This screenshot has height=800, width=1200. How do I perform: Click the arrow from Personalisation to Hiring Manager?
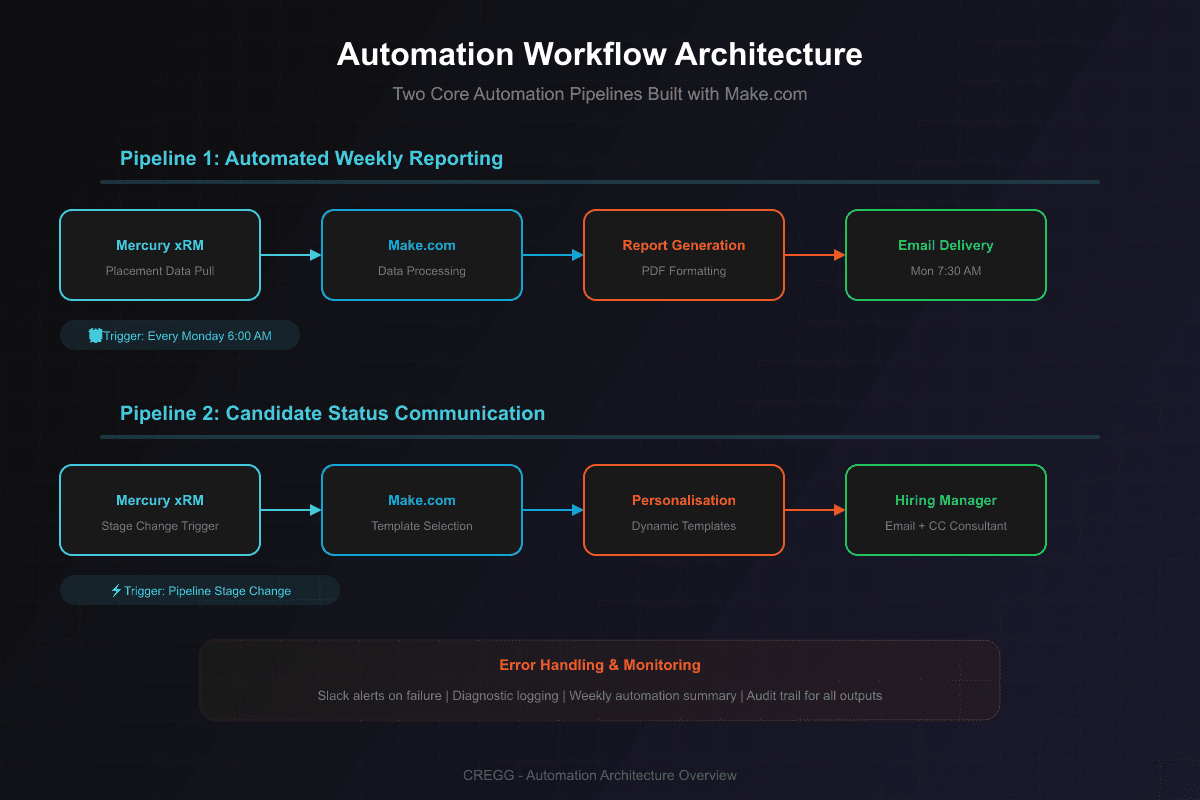[x=815, y=510]
